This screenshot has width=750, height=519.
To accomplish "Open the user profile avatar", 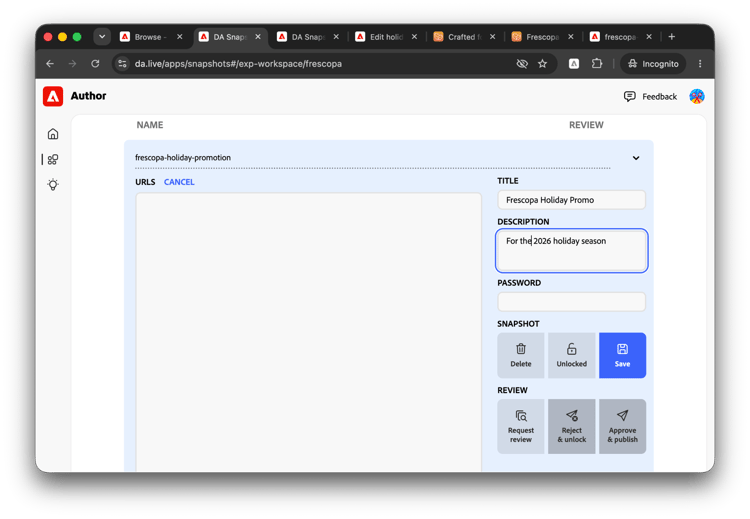I will click(696, 96).
